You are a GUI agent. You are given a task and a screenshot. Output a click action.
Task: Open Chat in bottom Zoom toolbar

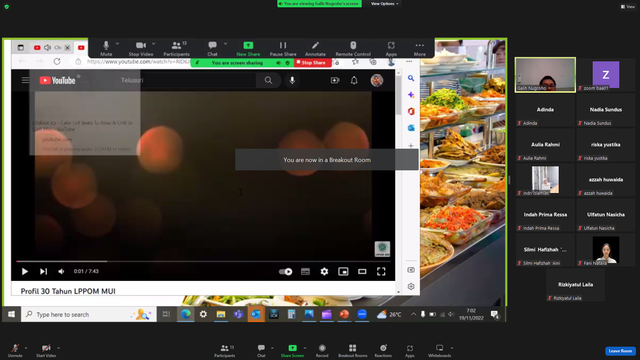pos(261,350)
